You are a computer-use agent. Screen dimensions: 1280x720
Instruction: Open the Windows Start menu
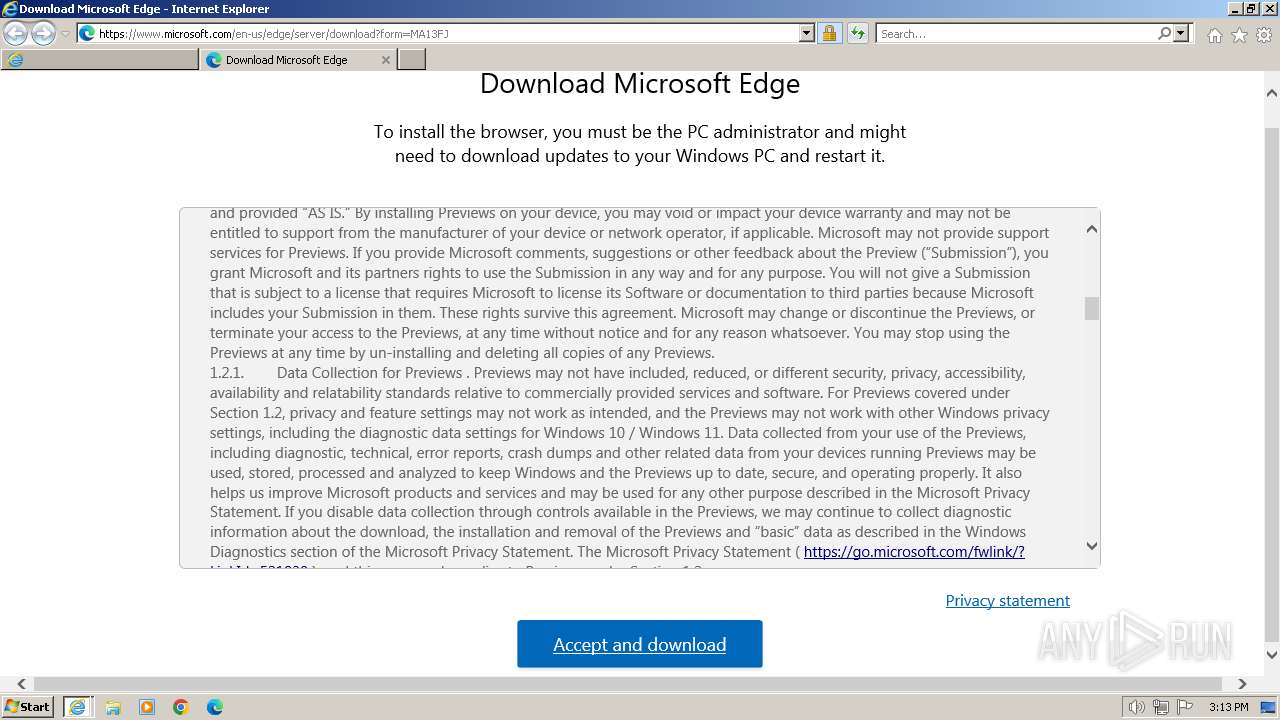point(28,706)
